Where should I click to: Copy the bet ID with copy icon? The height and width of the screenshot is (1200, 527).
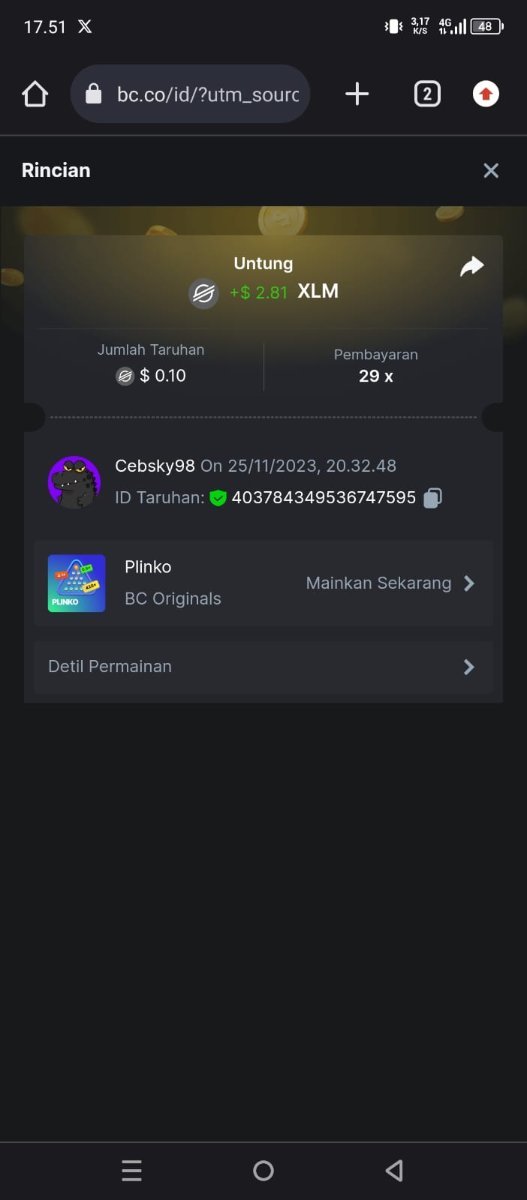click(x=432, y=497)
